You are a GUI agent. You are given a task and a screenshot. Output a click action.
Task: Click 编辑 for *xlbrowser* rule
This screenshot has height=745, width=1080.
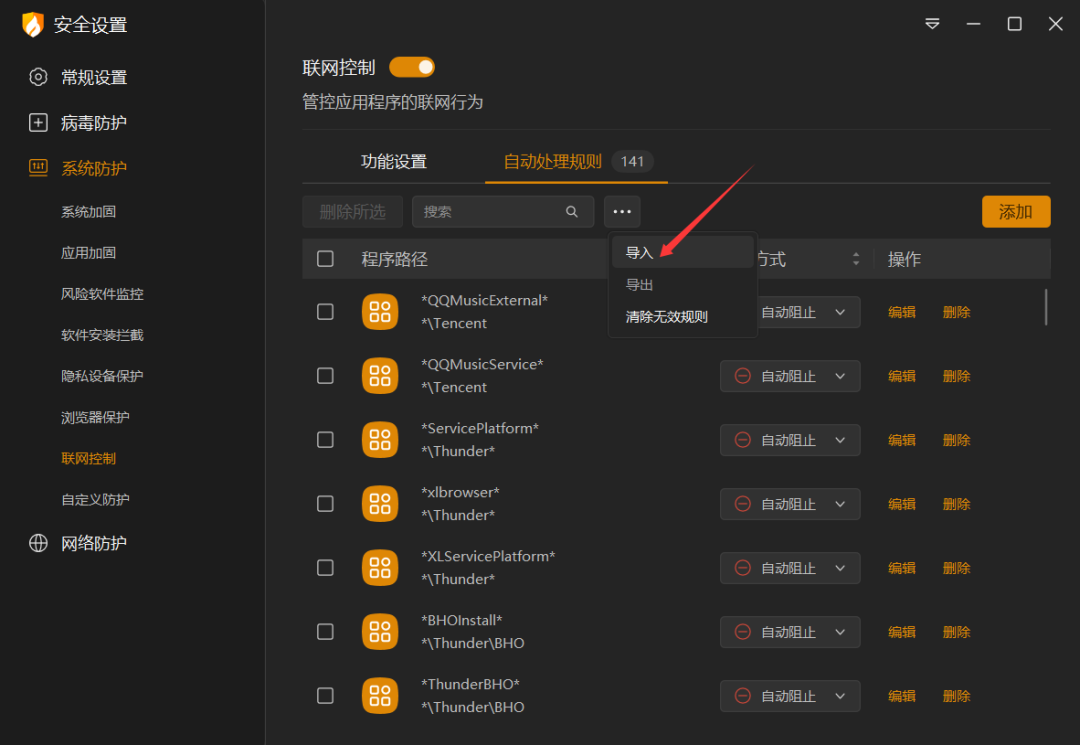(902, 504)
